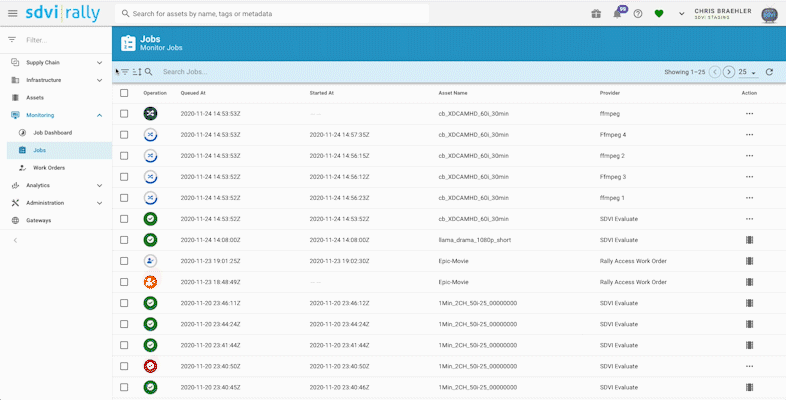Click the green heart status icon
Viewport: 786px width, 400px height.
tap(659, 14)
